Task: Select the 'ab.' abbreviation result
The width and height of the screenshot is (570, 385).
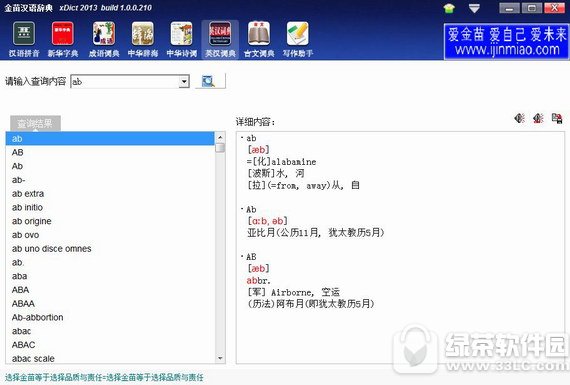Action: pos(110,262)
